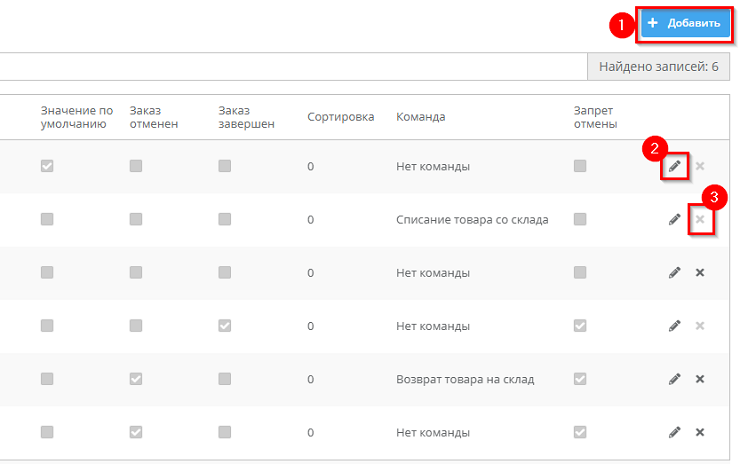Toggle Значение по умолчанию checkbox in first row
This screenshot has height=464, width=740.
pos(47,166)
